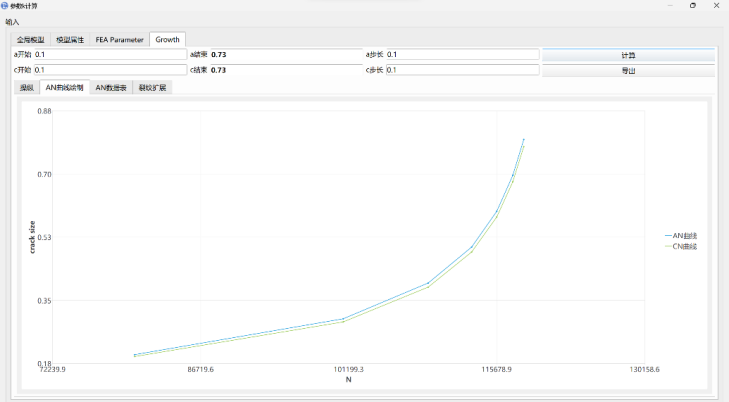Click the 'N' x-axis title
Screen dimensions: 729x402
pyautogui.click(x=348, y=380)
